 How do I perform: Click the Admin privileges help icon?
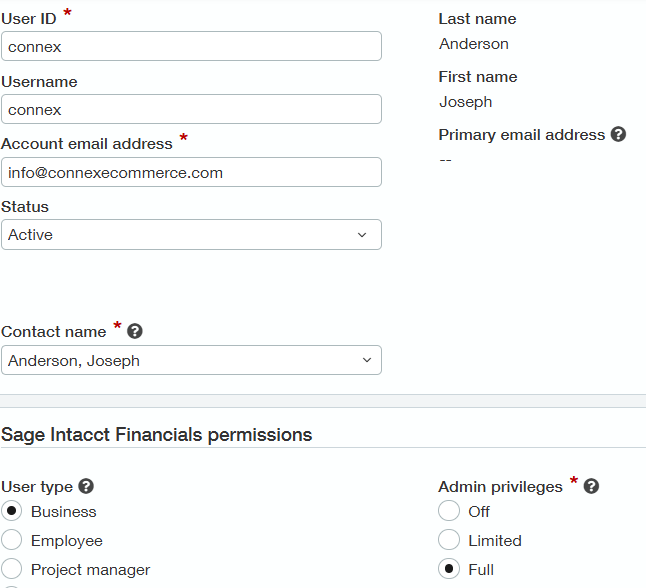coord(591,486)
